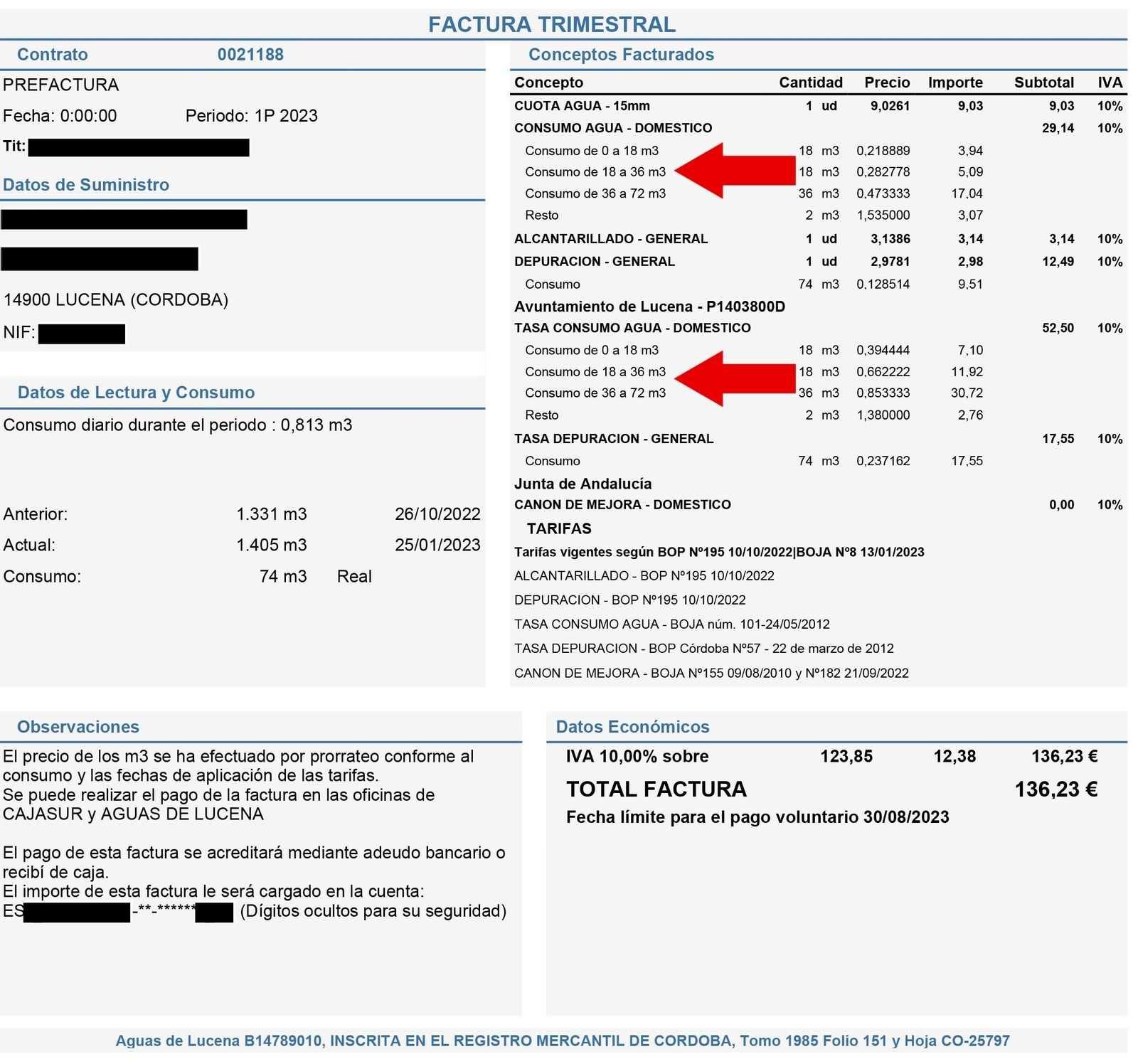Select the current reading date 25/01/2023
This screenshot has height=1064, width=1138.
(437, 546)
